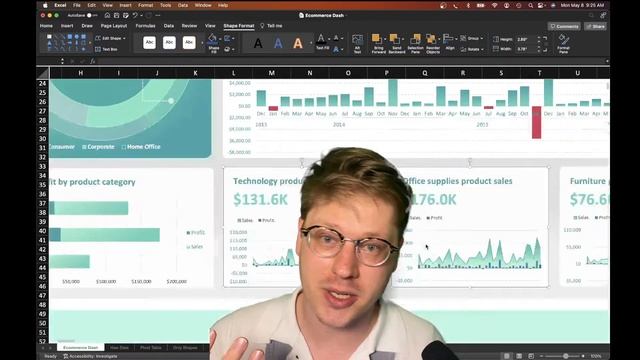
Task: Open the Edit Shape dropdown
Action: click(x=111, y=38)
